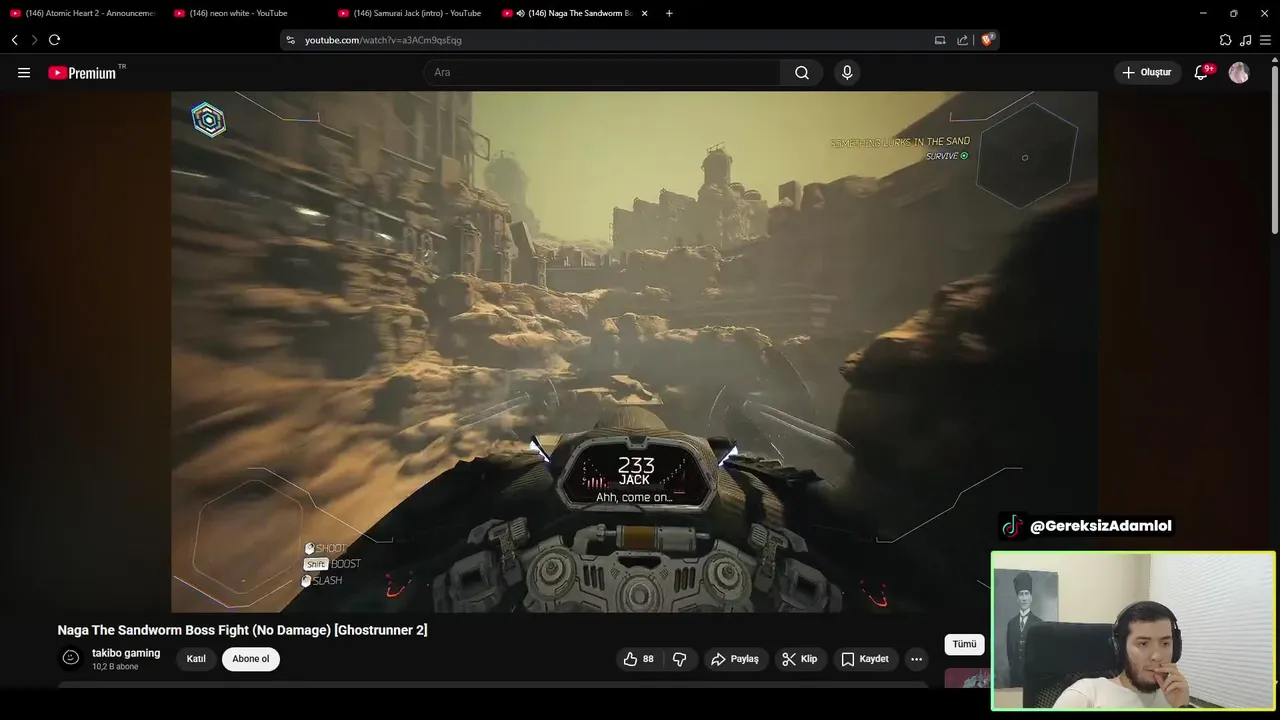The width and height of the screenshot is (1280, 720).
Task: Switch to Samurai Jack (intro) tab
Action: pyautogui.click(x=411, y=13)
